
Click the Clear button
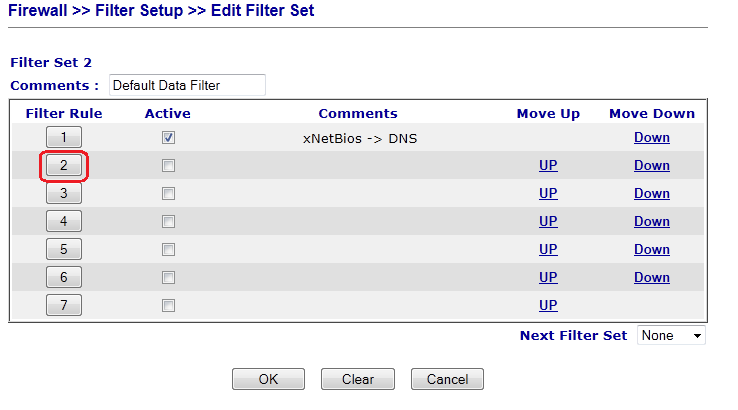tap(358, 380)
